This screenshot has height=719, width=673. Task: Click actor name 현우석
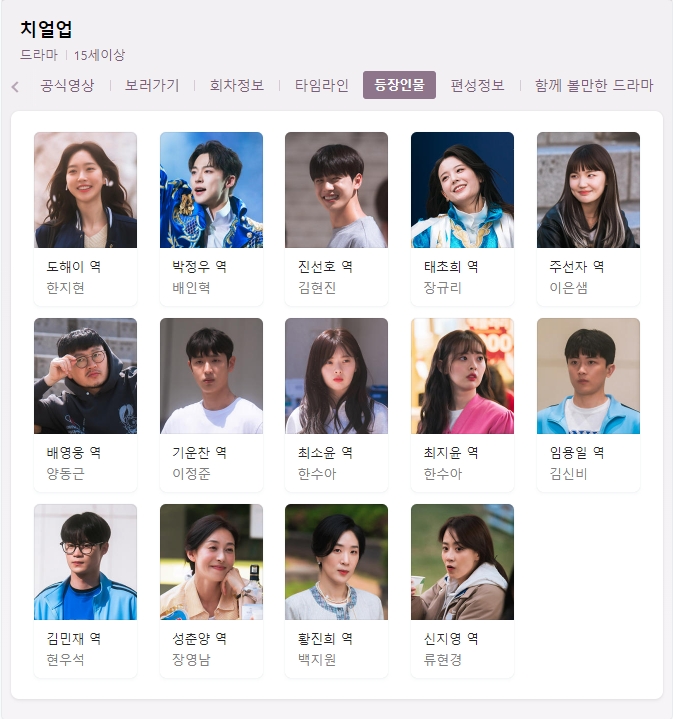pos(66,660)
